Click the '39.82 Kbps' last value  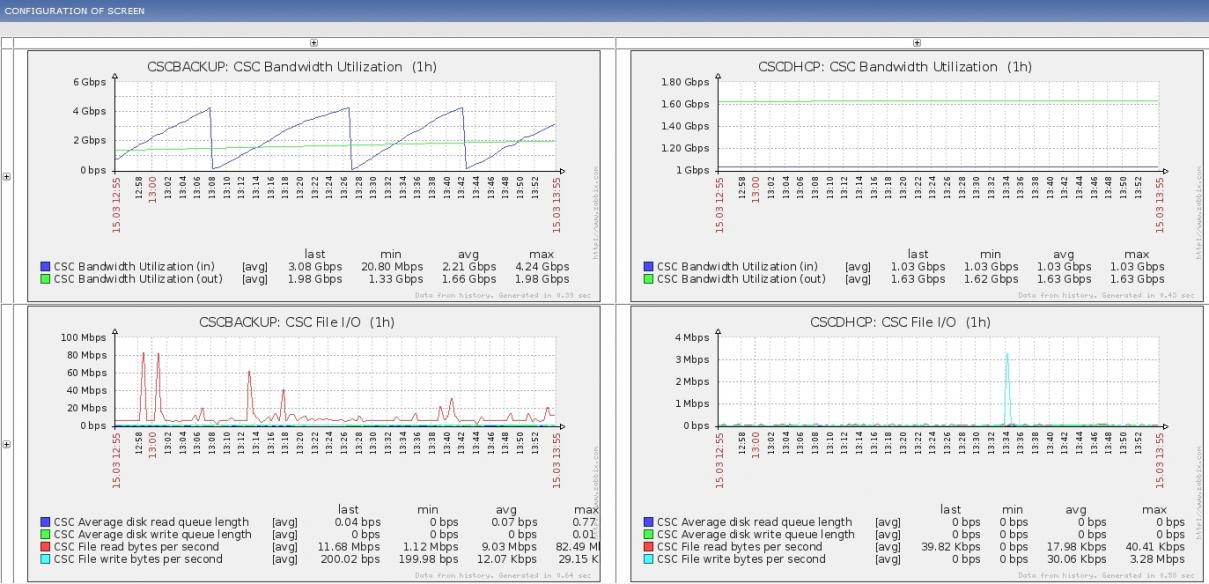tap(949, 547)
